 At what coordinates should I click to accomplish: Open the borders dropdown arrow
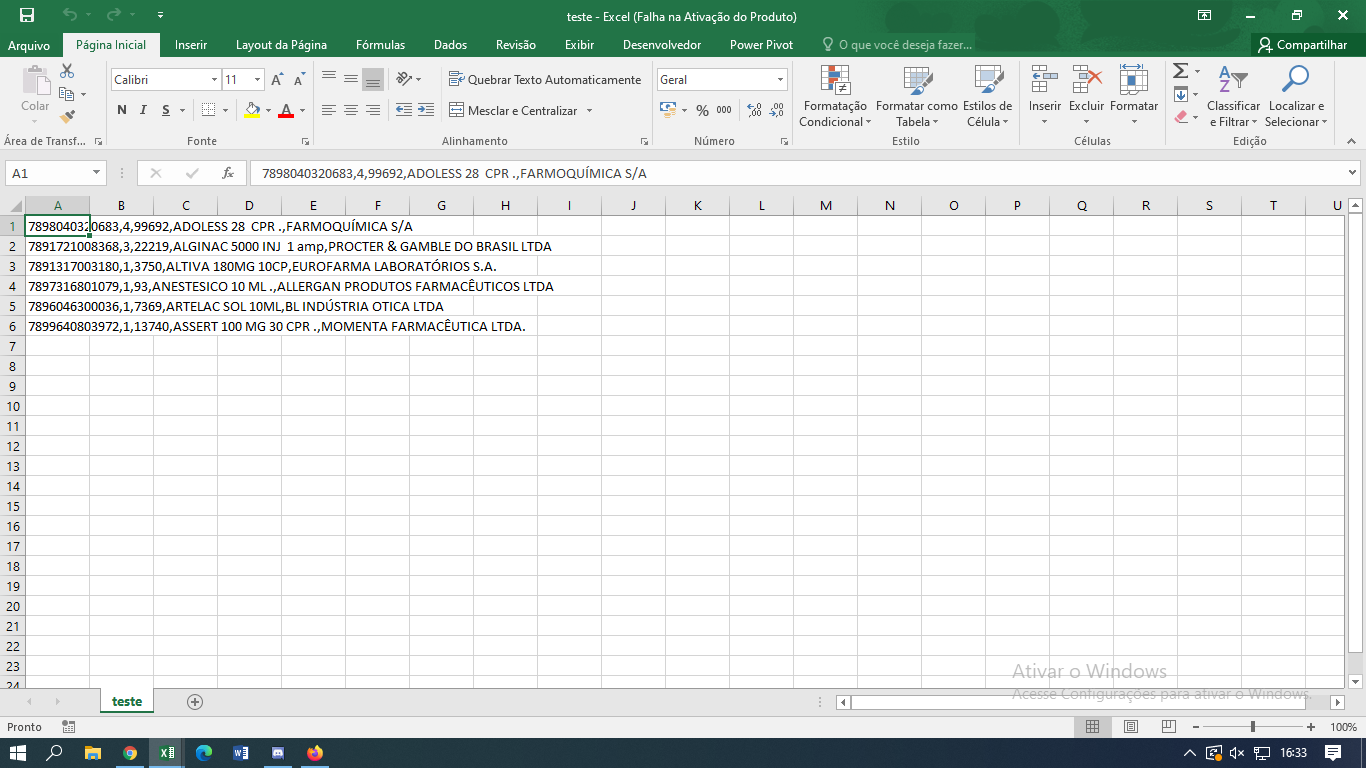tap(226, 110)
